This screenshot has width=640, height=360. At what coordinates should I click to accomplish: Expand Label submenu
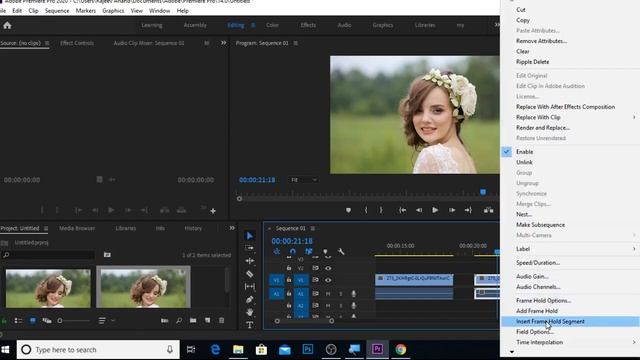point(634,249)
